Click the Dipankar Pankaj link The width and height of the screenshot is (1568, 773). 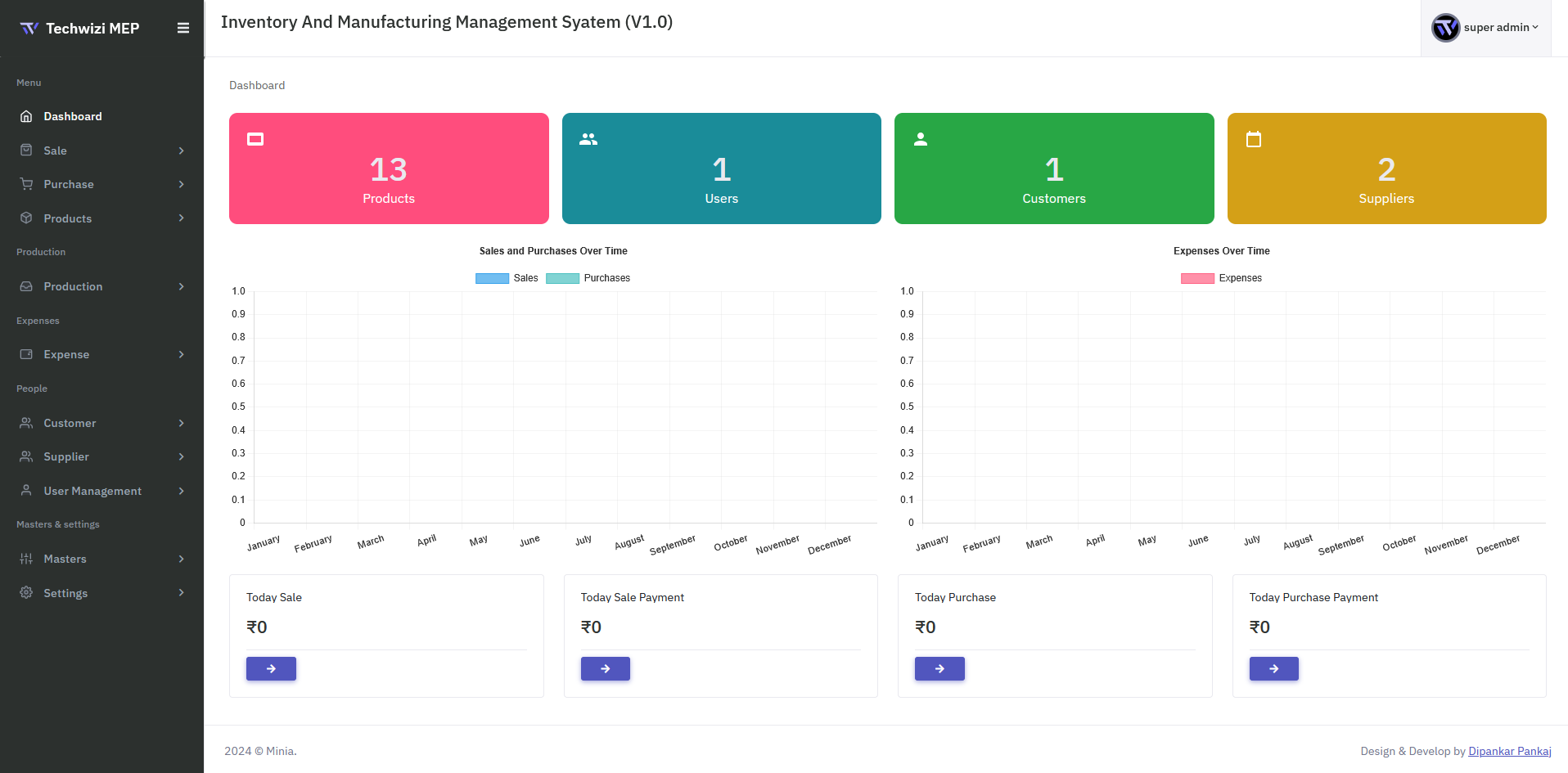[1510, 751]
